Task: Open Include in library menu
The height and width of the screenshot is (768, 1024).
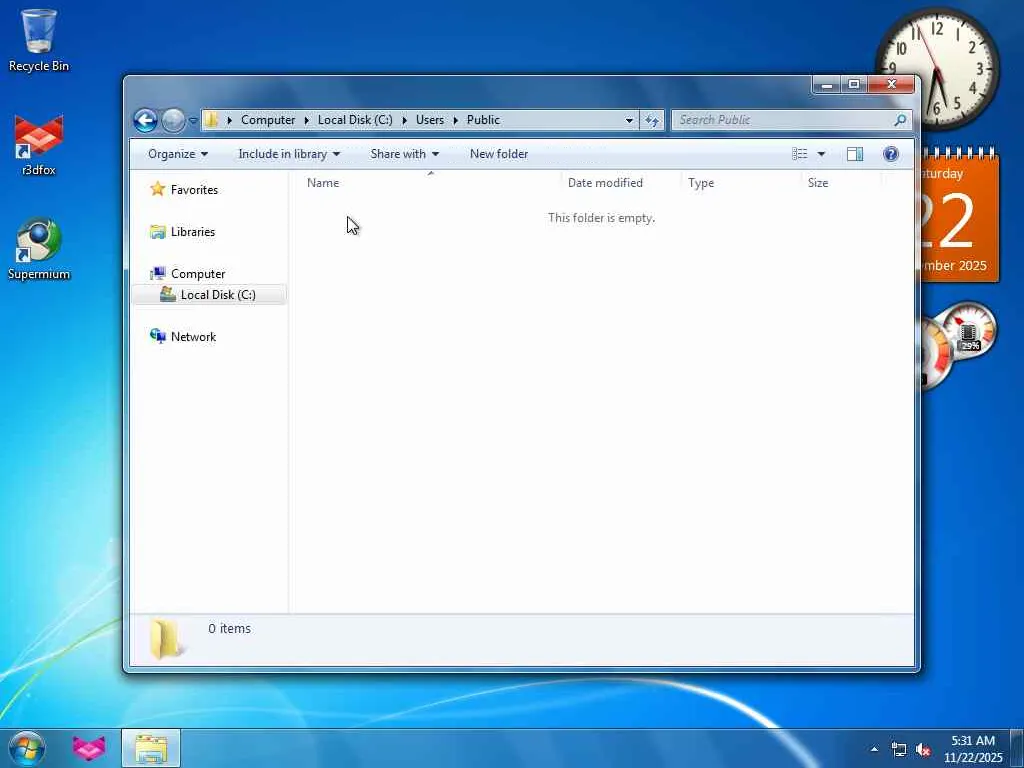Action: point(289,154)
